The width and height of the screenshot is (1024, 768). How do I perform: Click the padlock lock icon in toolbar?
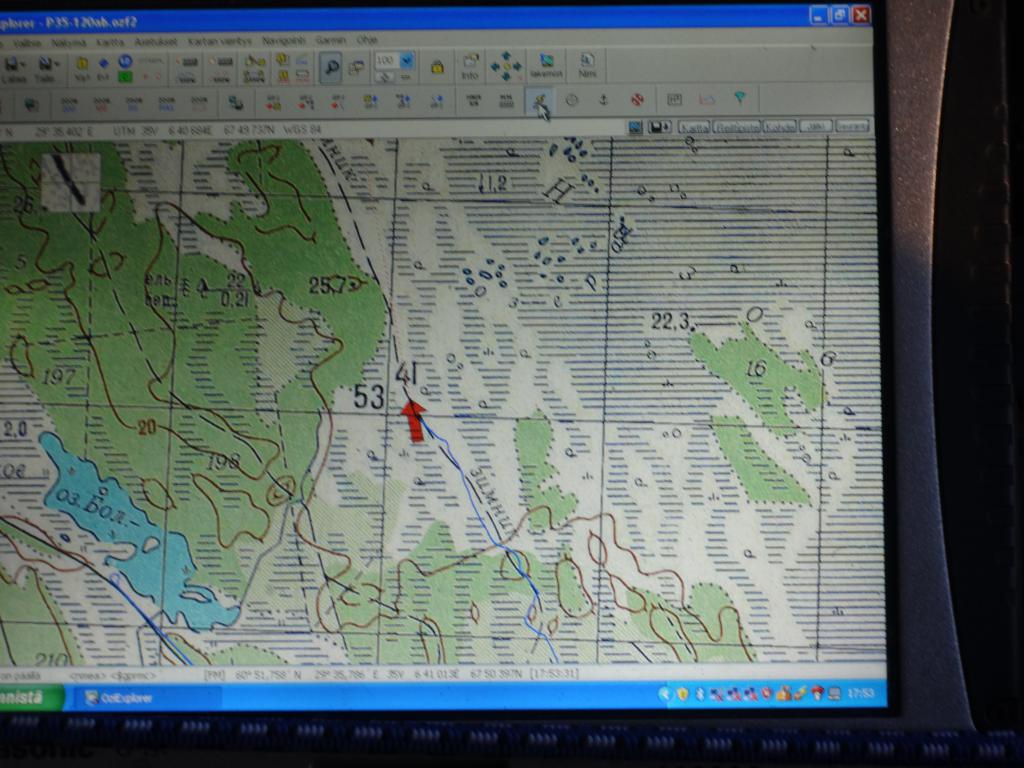coord(437,67)
